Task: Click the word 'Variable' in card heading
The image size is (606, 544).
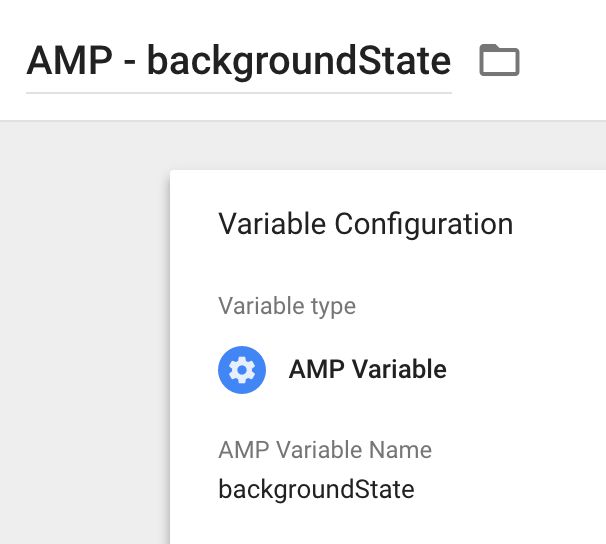Action: pyautogui.click(x=272, y=224)
